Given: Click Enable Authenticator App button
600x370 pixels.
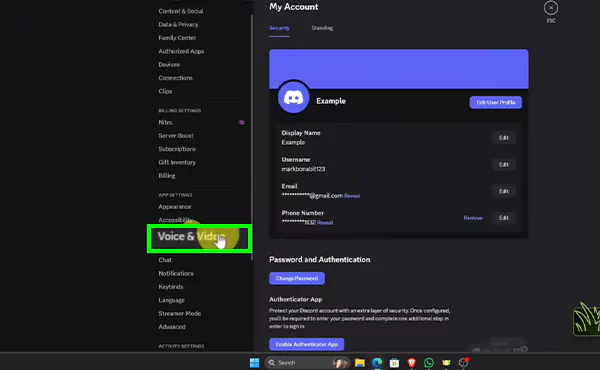Looking at the screenshot, I should pyautogui.click(x=307, y=344).
